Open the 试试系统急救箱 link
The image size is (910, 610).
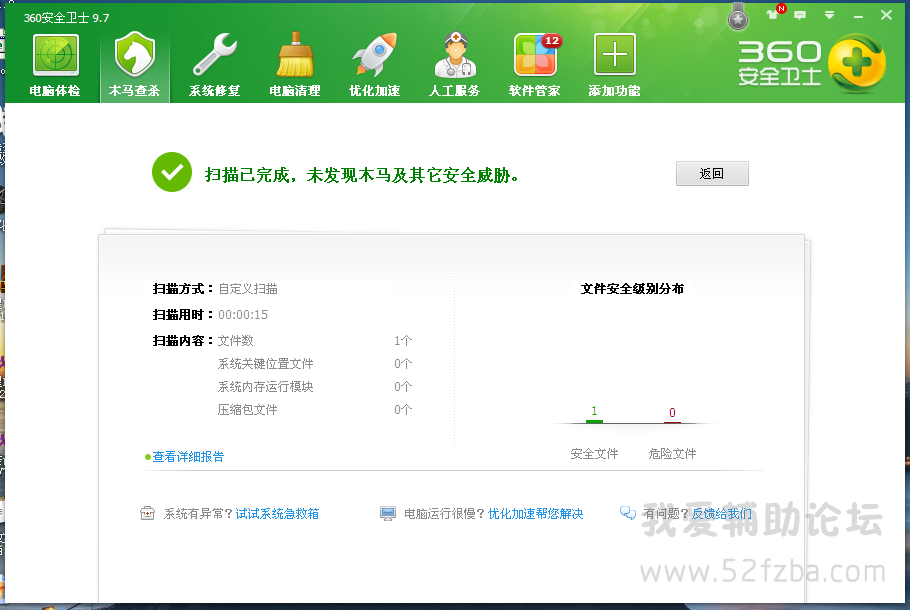pyautogui.click(x=277, y=514)
